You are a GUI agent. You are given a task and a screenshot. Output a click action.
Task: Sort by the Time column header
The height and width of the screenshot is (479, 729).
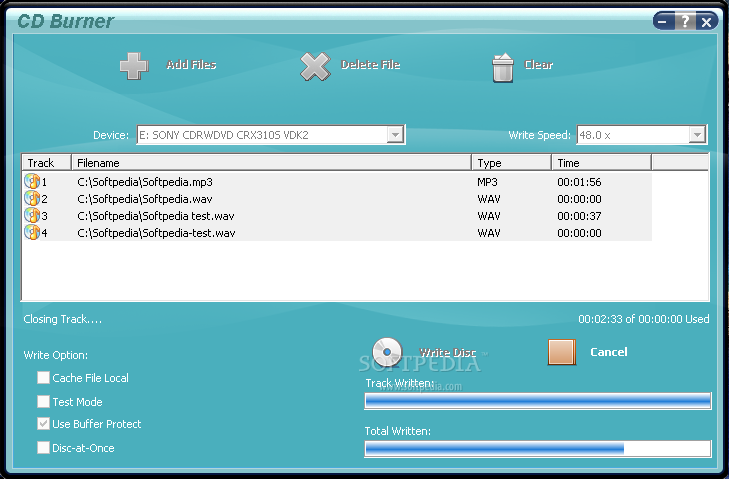602,163
